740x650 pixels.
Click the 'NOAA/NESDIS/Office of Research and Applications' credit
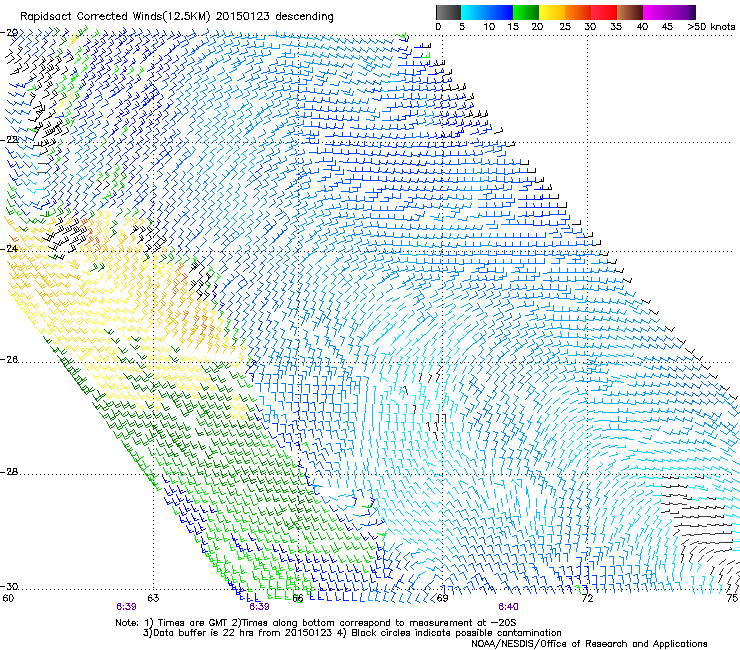click(x=589, y=644)
